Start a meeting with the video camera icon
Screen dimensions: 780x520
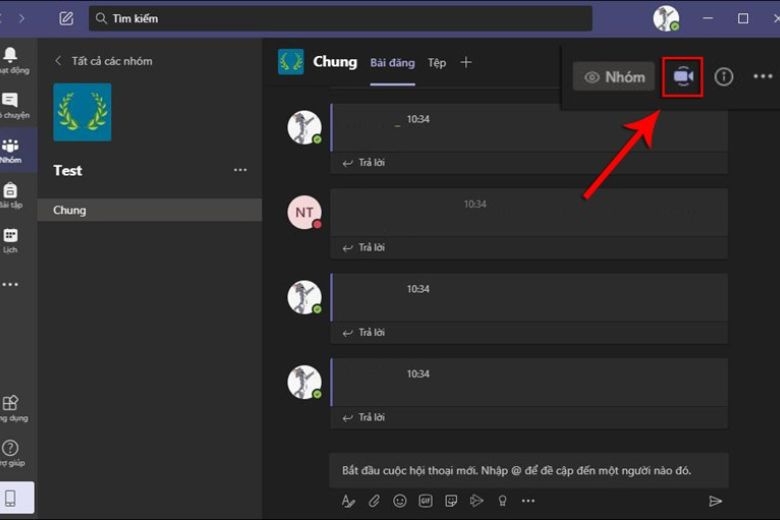pyautogui.click(x=683, y=77)
